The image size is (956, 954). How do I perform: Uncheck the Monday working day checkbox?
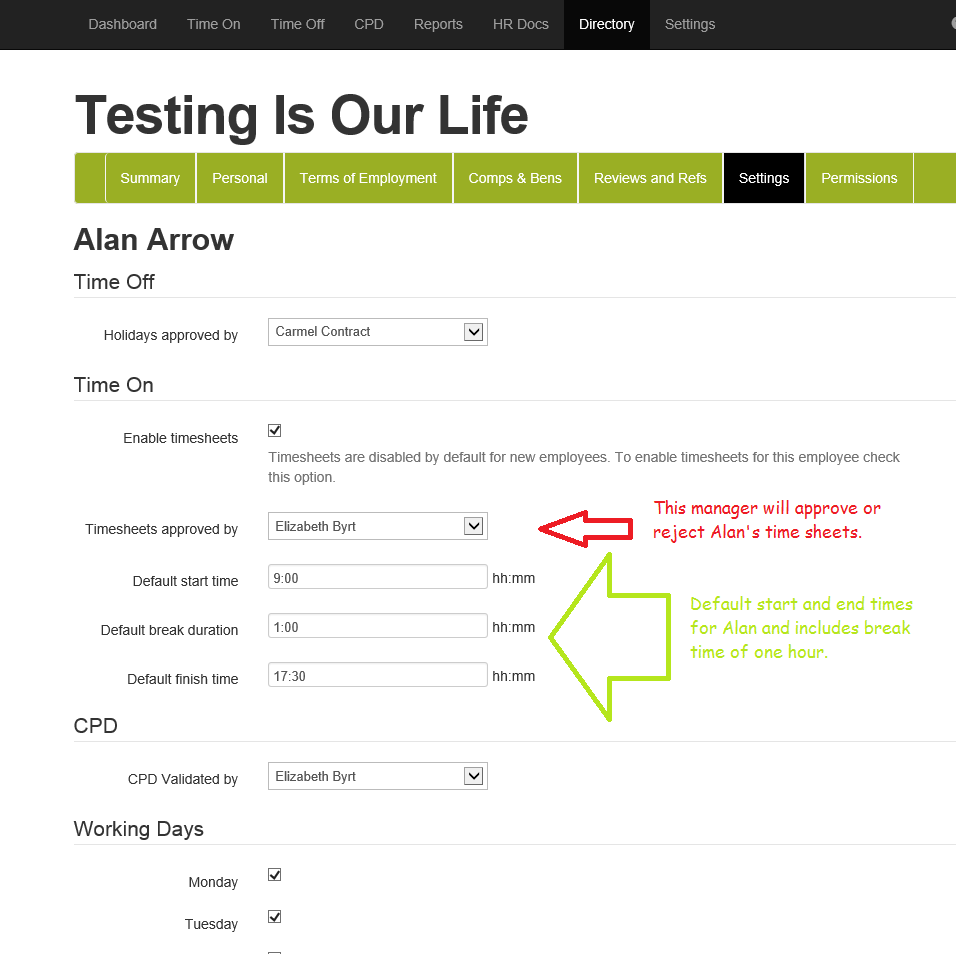coord(275,875)
